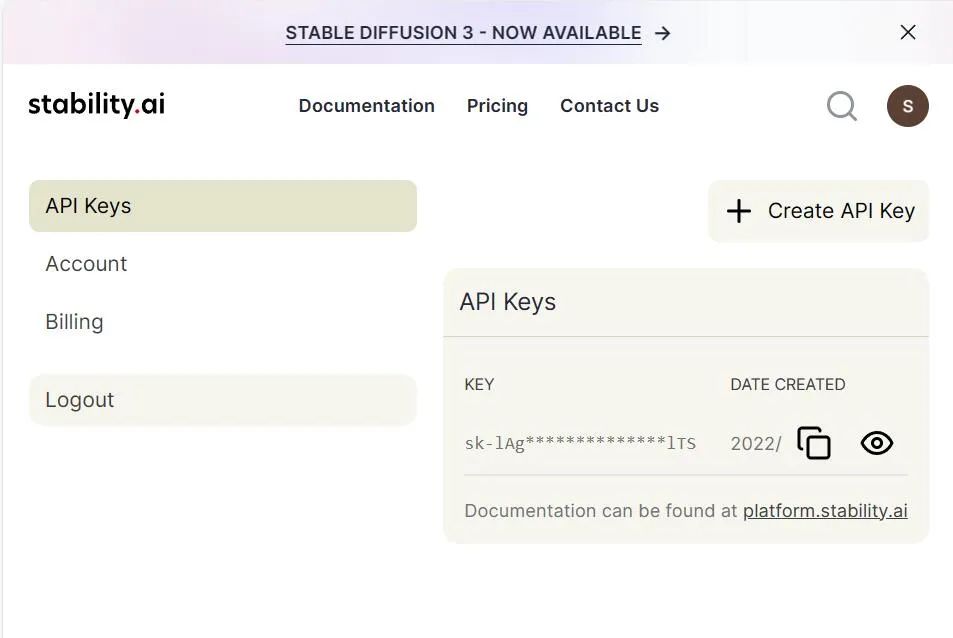Open the Contact Us page
The height and width of the screenshot is (638, 953).
(x=609, y=106)
